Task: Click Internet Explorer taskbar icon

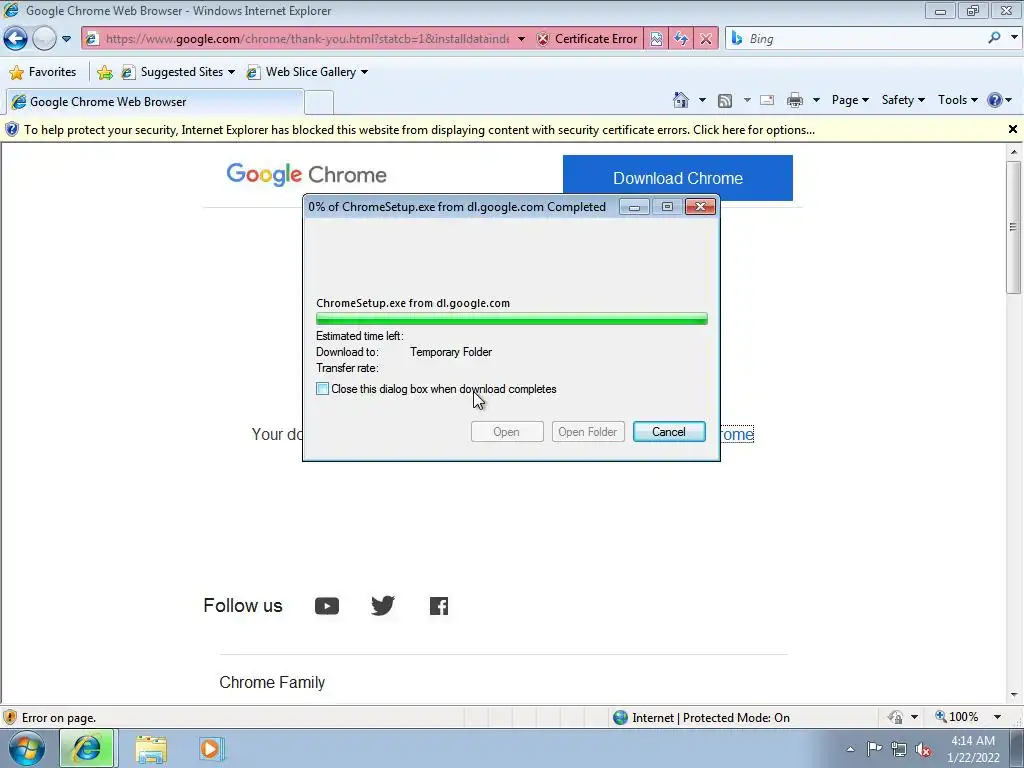Action: (x=86, y=748)
